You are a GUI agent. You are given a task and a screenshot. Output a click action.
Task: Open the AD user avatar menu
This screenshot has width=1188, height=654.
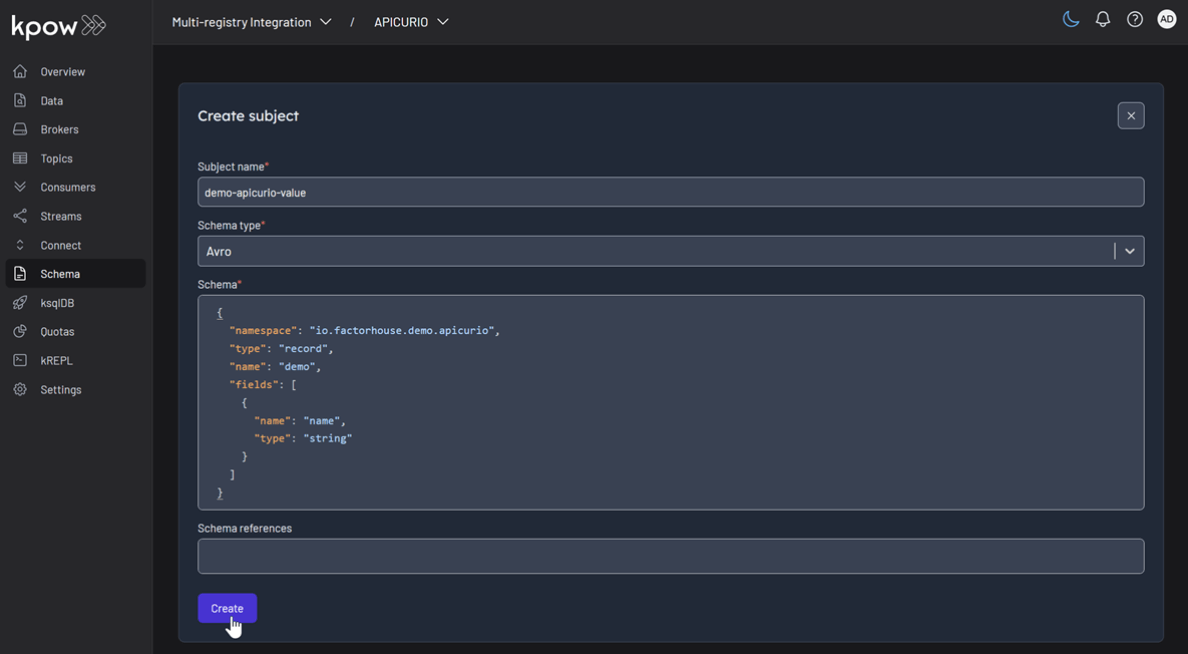(1166, 18)
